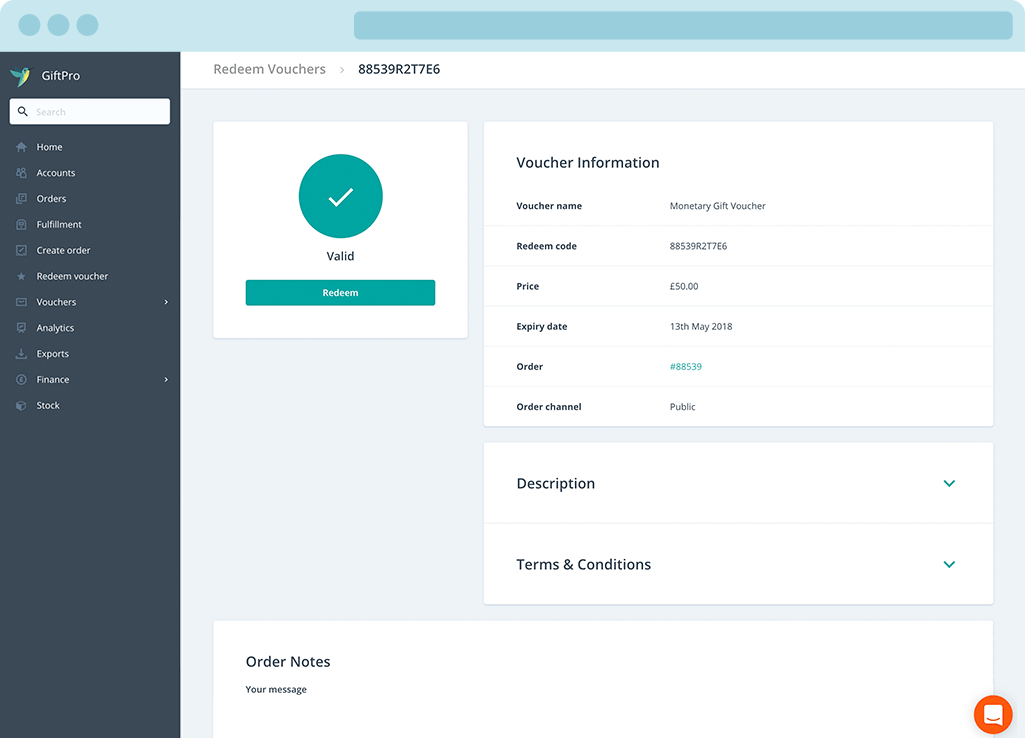The image size is (1025, 738).
Task: Click the Exports download icon
Action: [x=22, y=354]
